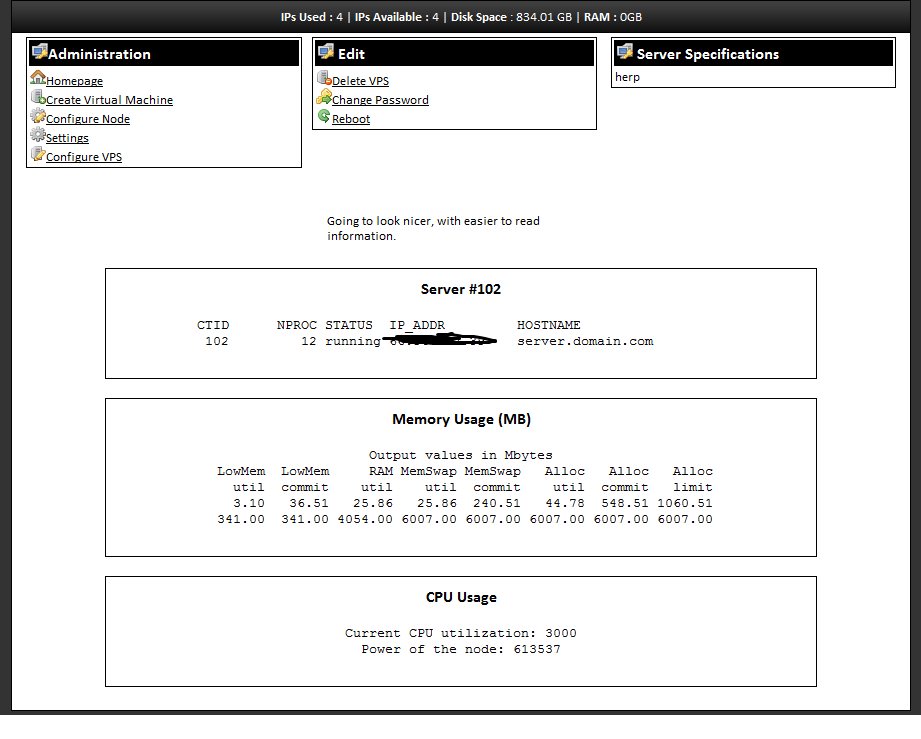Click the monitor icon in Edit header
This screenshot has height=739, width=921.
point(325,52)
